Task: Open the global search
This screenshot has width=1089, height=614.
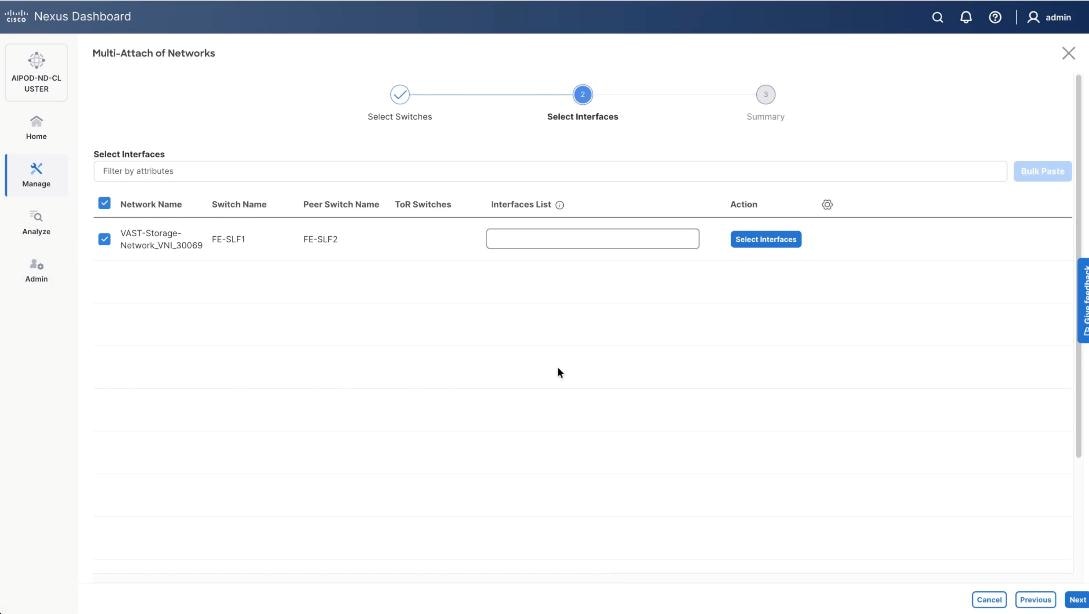Action: tap(937, 17)
